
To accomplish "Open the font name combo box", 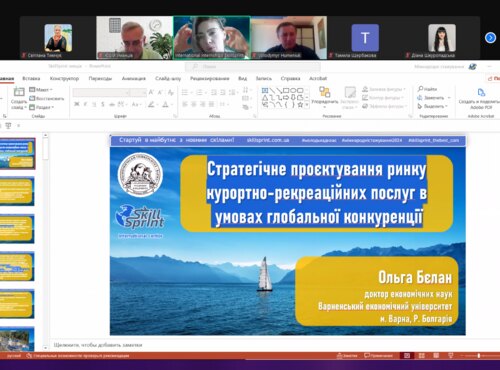I will (101, 92).
